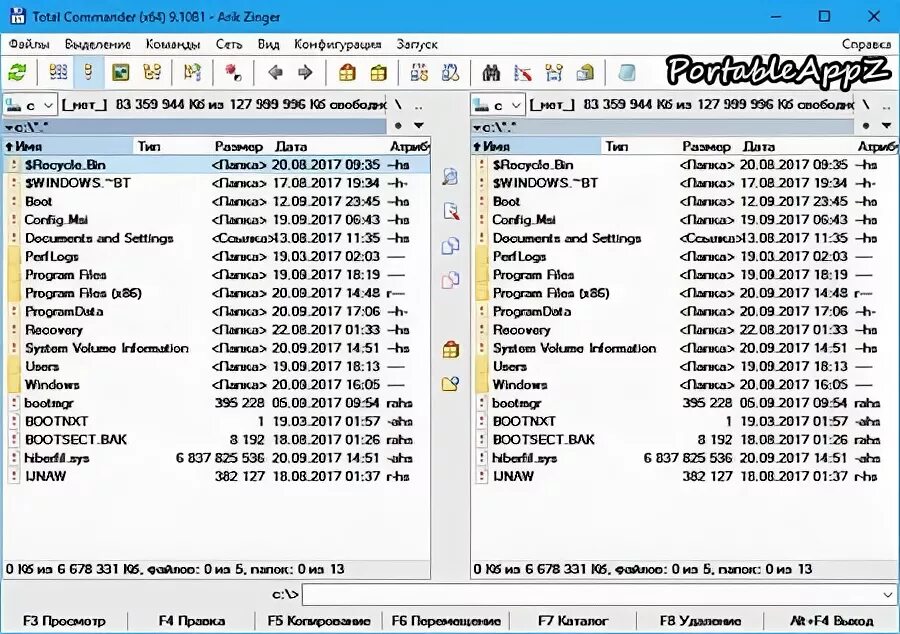900x634 pixels.
Task: Open the Справка menu
Action: (x=866, y=44)
